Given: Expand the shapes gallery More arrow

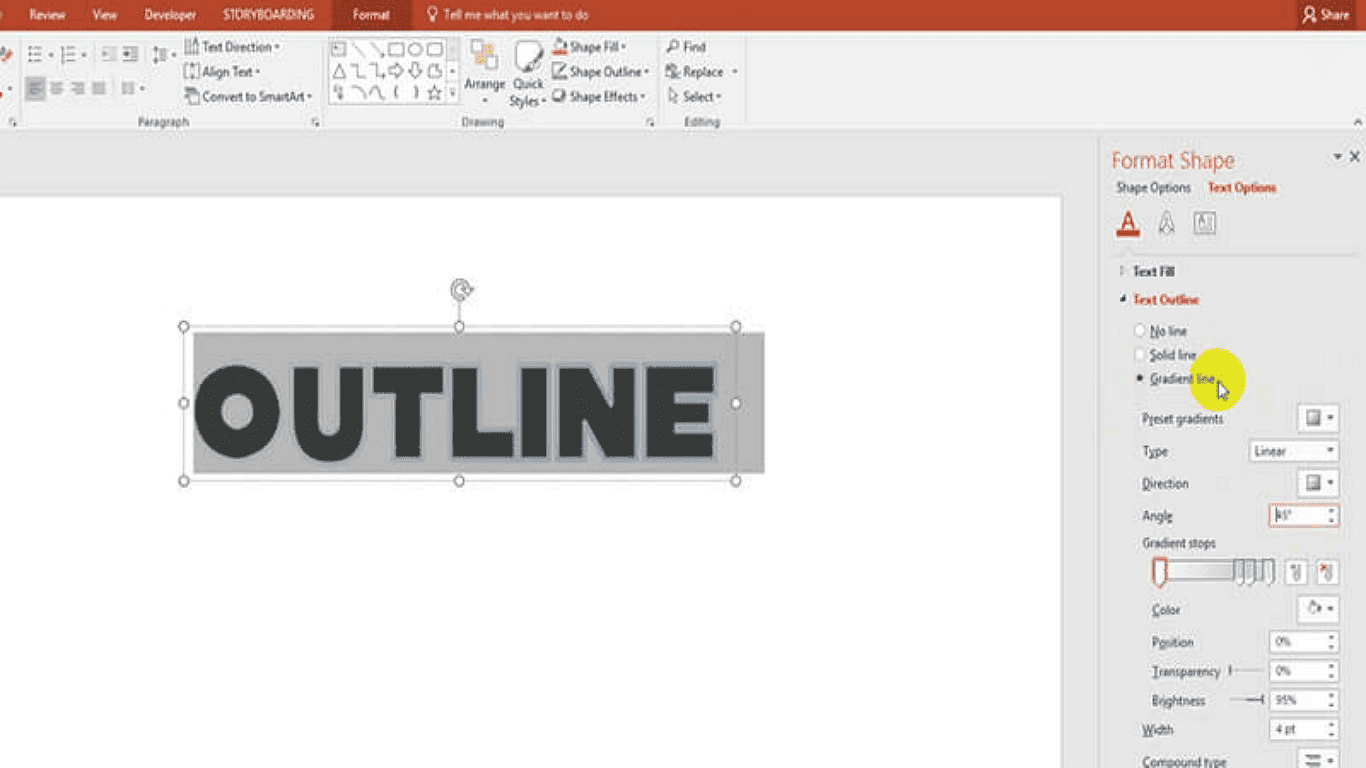Looking at the screenshot, I should pos(452,93).
